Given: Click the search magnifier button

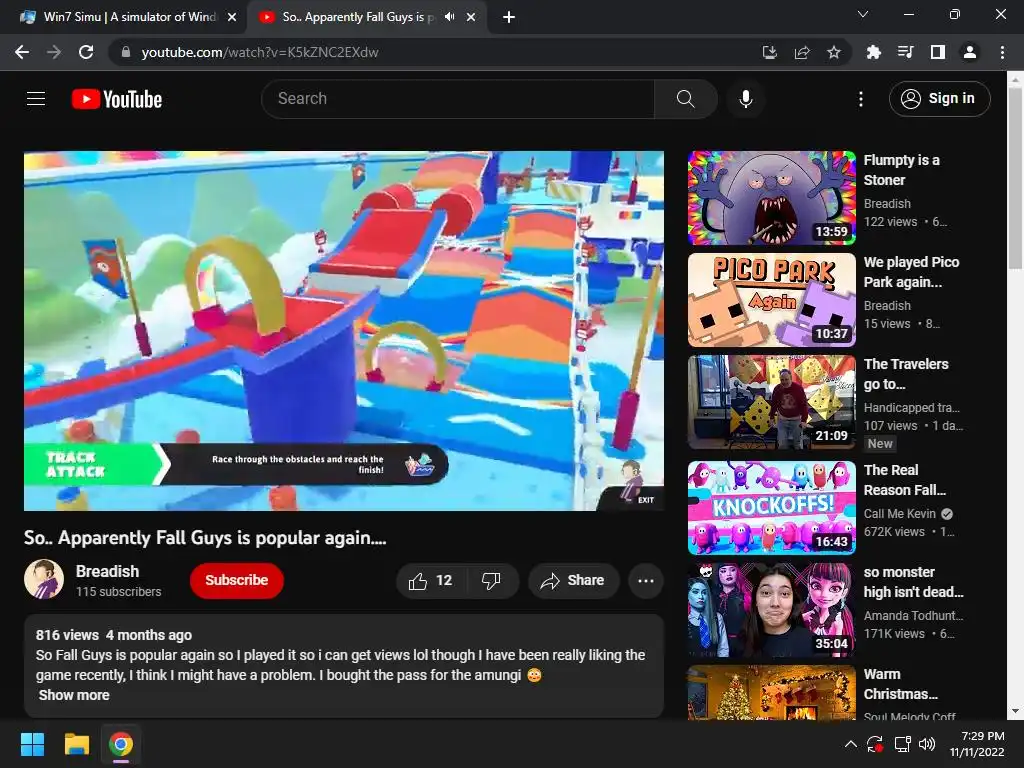Looking at the screenshot, I should coord(686,99).
